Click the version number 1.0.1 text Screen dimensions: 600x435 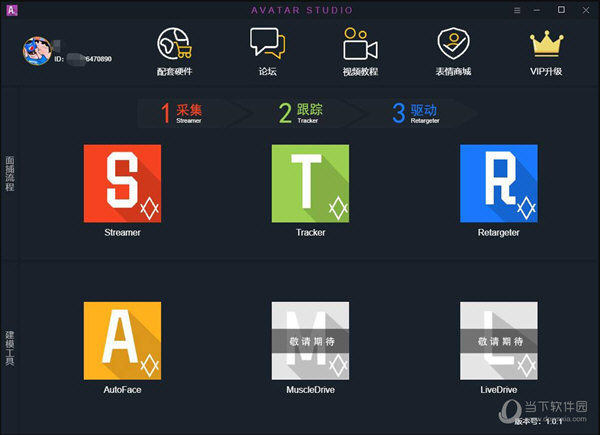tap(538, 421)
